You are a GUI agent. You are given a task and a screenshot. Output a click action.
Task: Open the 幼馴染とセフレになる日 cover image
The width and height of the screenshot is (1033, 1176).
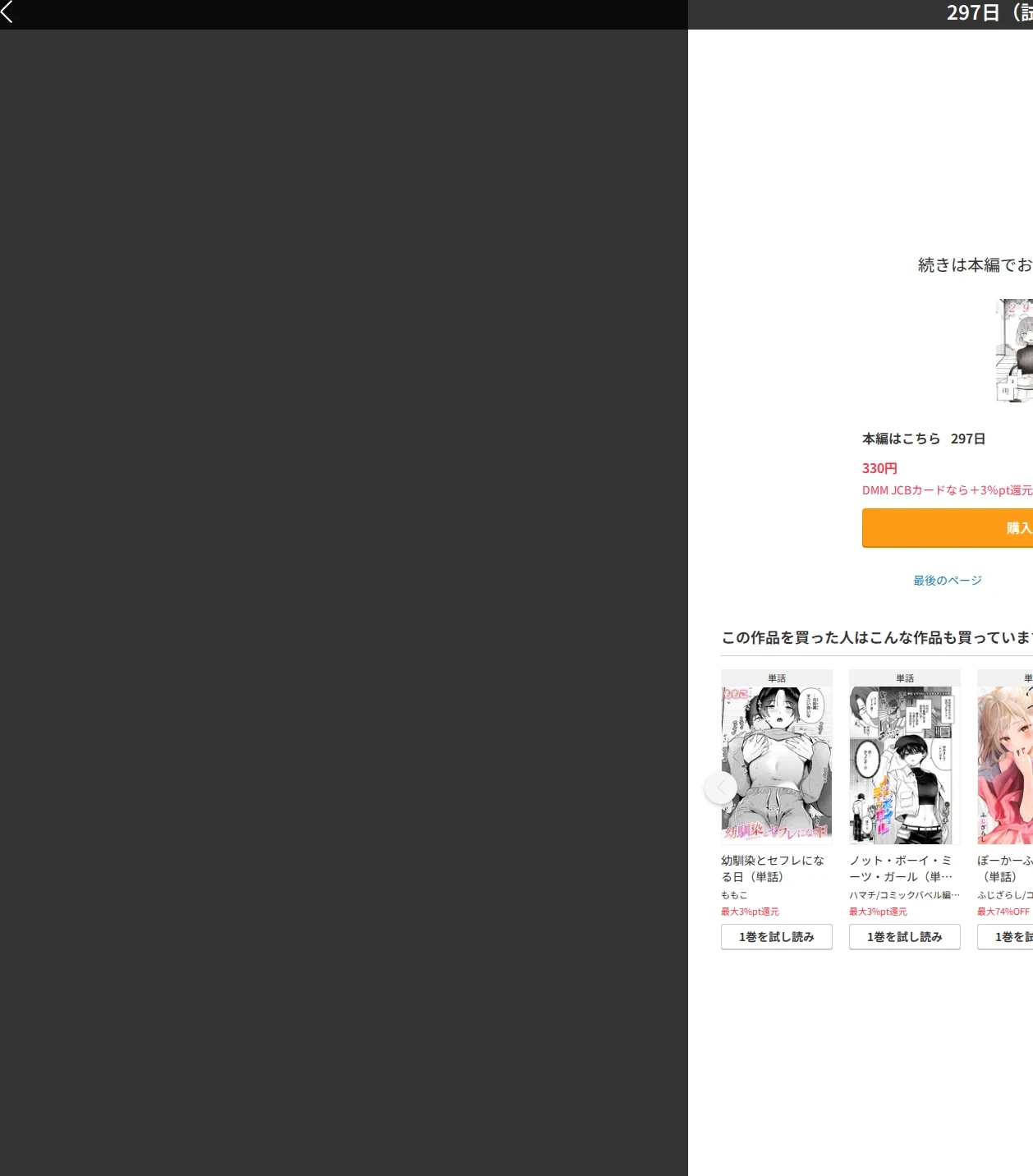coord(777,765)
